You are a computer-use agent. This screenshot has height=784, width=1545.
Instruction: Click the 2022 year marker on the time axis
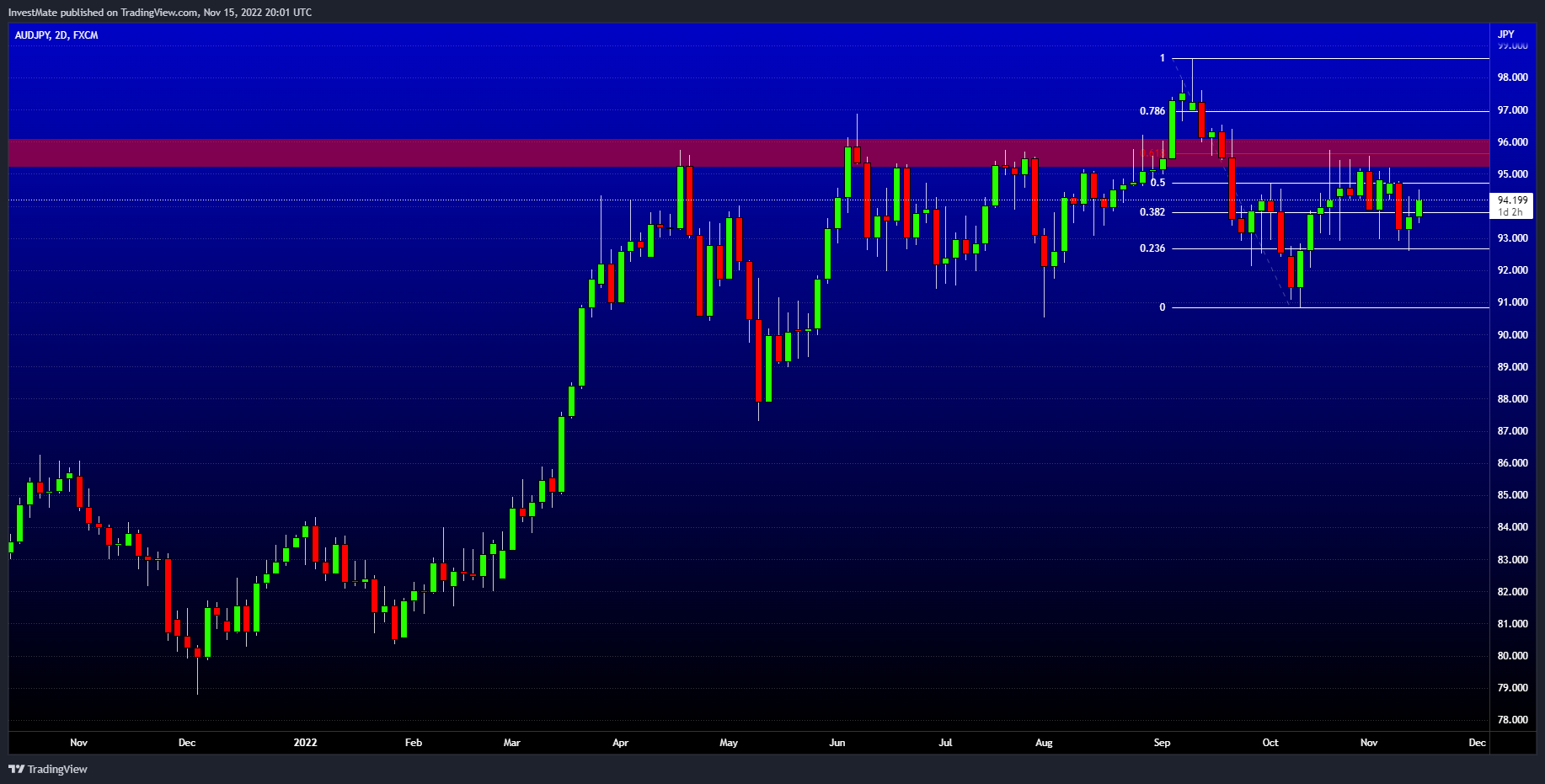(305, 743)
